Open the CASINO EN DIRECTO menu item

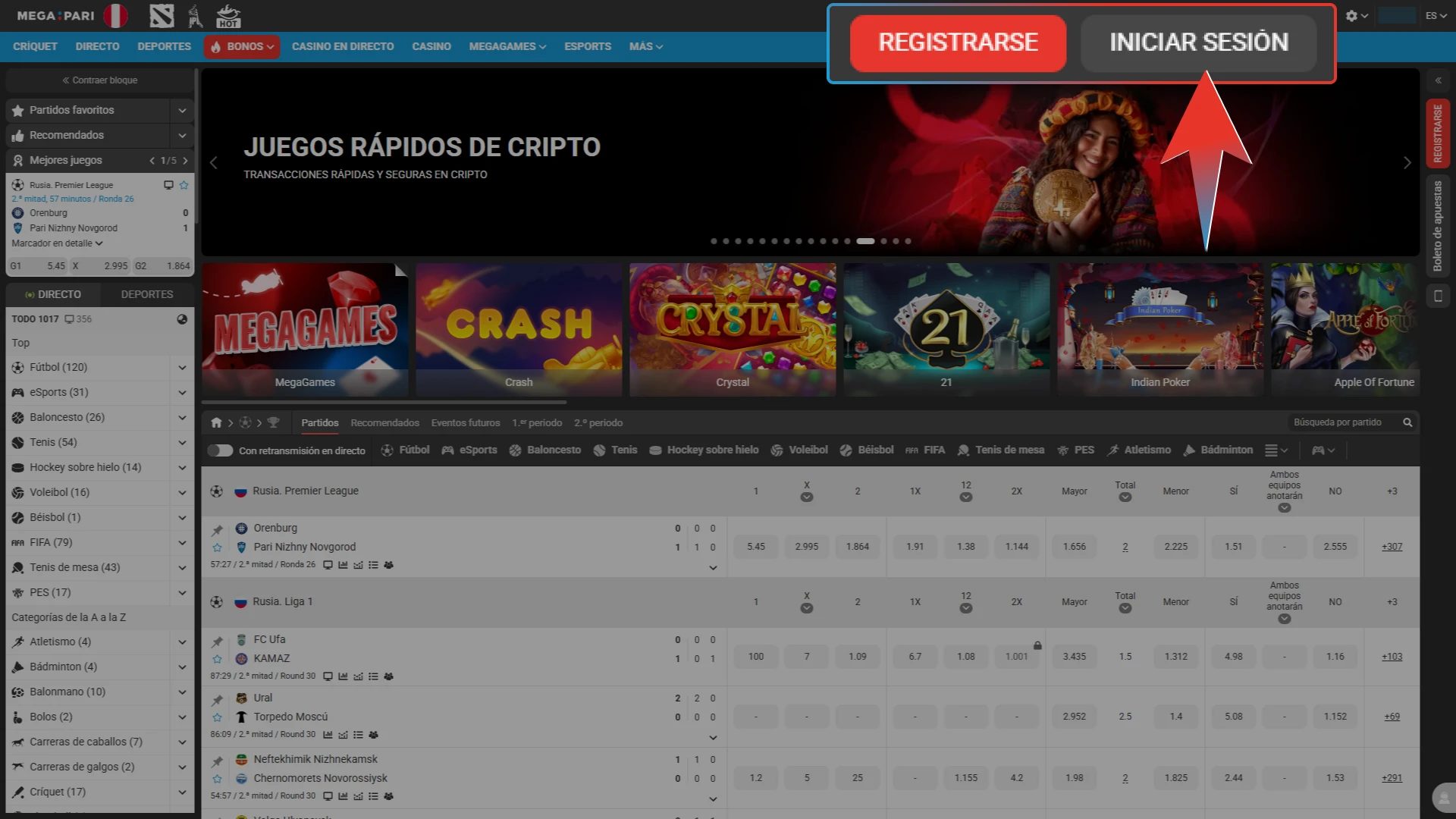(x=342, y=46)
